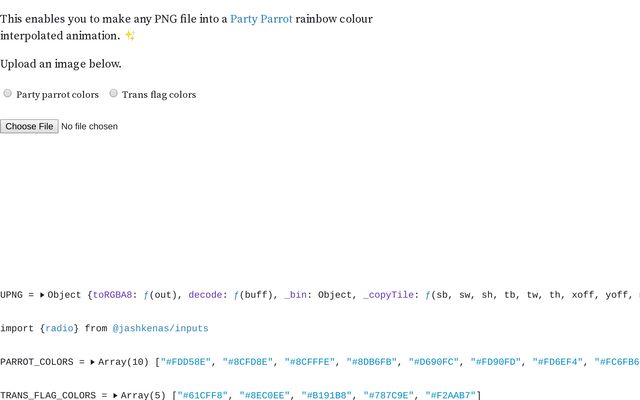
Task: Click the 'No file chosen' text
Action: (x=89, y=127)
